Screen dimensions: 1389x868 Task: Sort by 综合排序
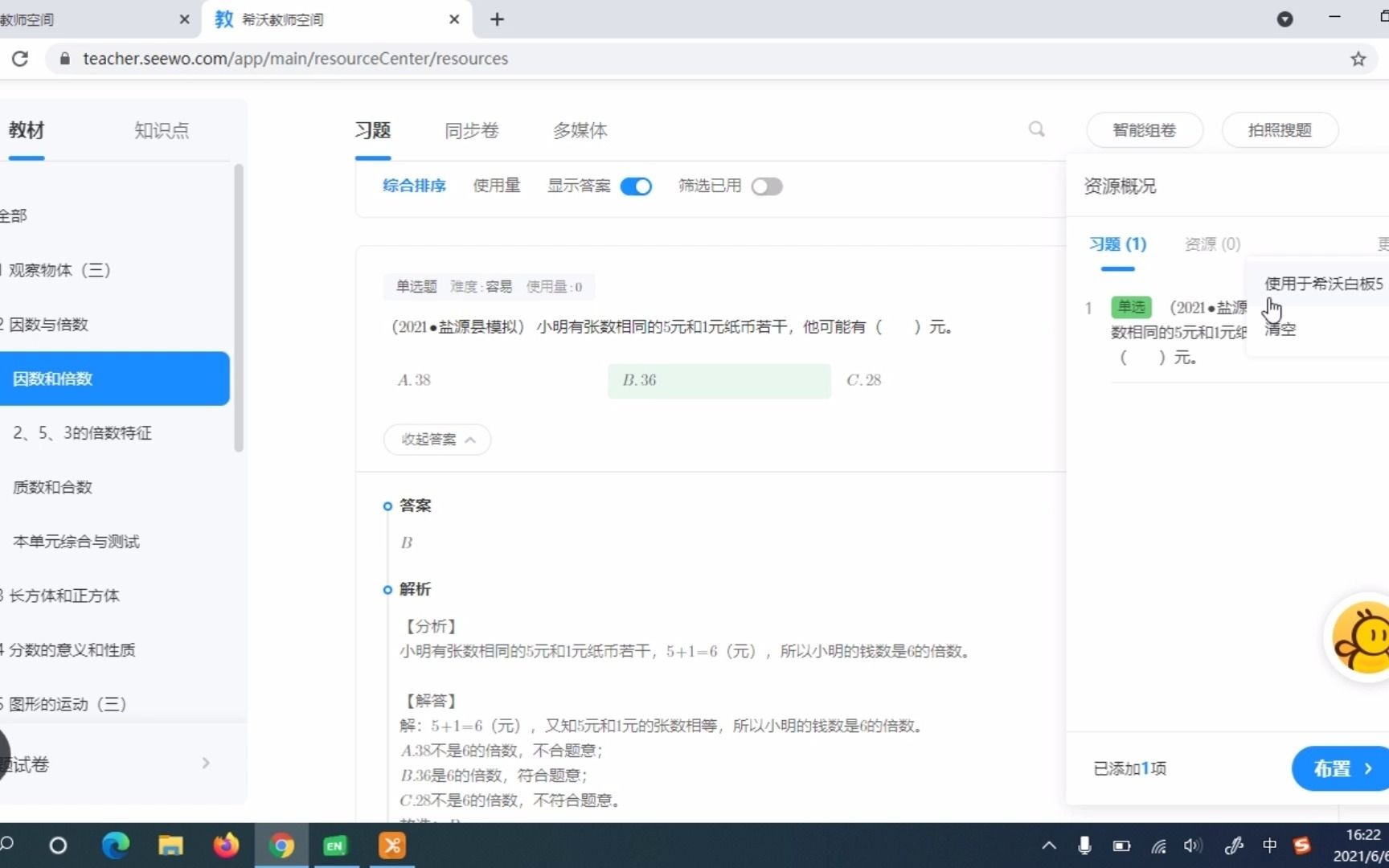(x=414, y=186)
